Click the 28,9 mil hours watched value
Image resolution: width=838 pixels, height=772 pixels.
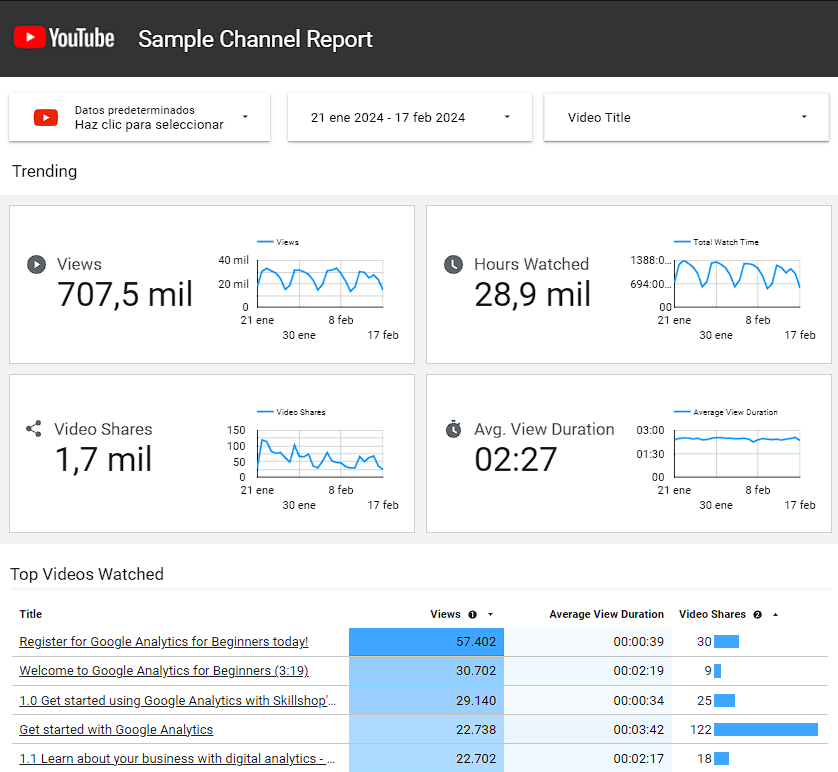point(532,294)
